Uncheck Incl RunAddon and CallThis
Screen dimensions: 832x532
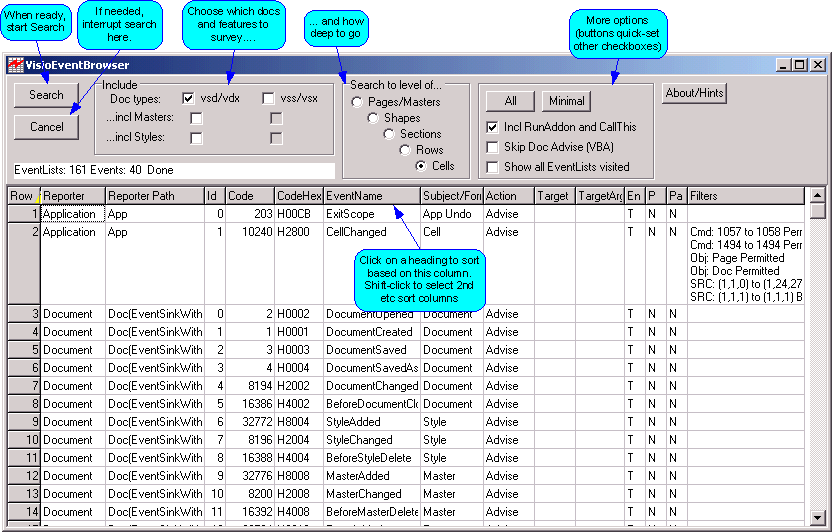point(492,127)
